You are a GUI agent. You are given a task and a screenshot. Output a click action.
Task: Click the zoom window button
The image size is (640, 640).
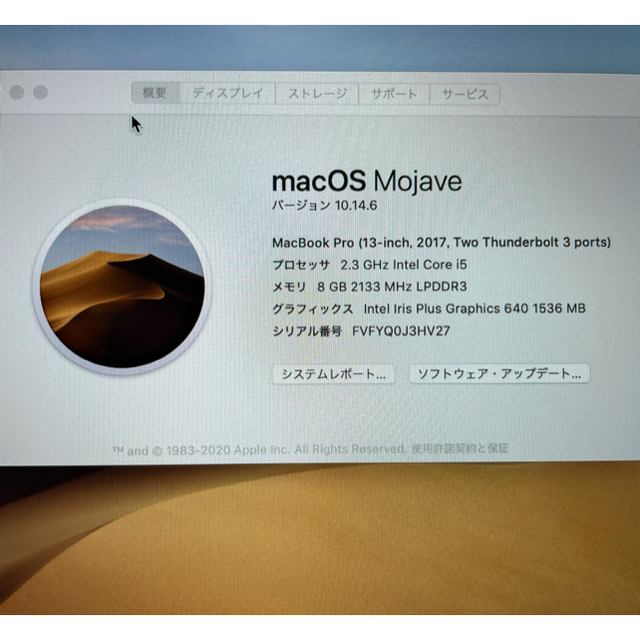(x=40, y=92)
